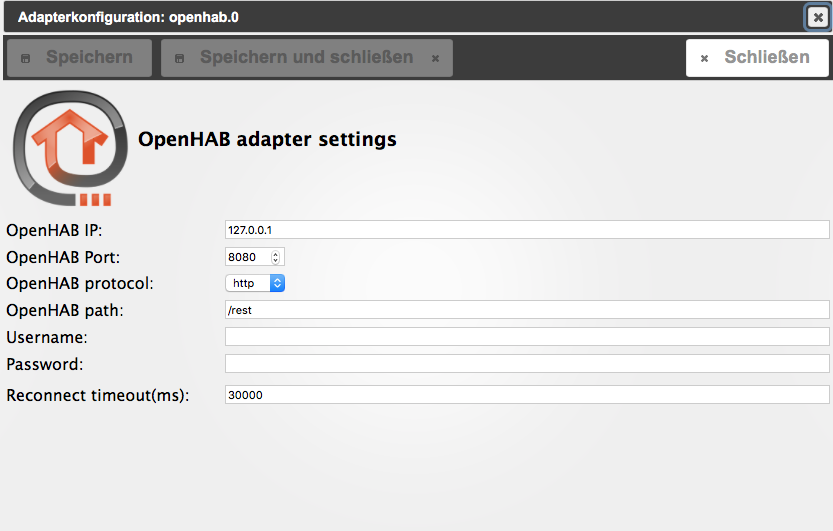Click the OpenHAB Port stepper arrows
The height and width of the screenshot is (531, 833).
click(277, 257)
